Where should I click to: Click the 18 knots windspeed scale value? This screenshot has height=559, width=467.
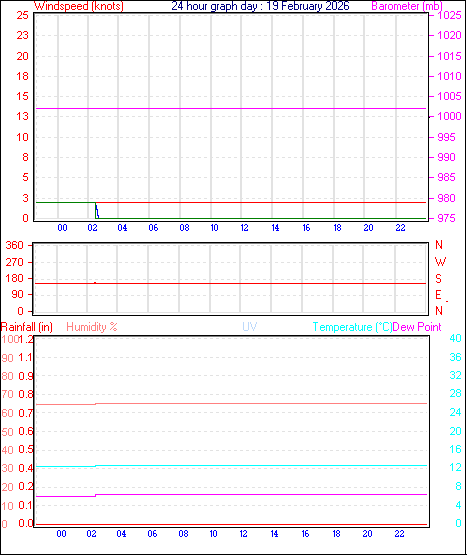(22, 76)
